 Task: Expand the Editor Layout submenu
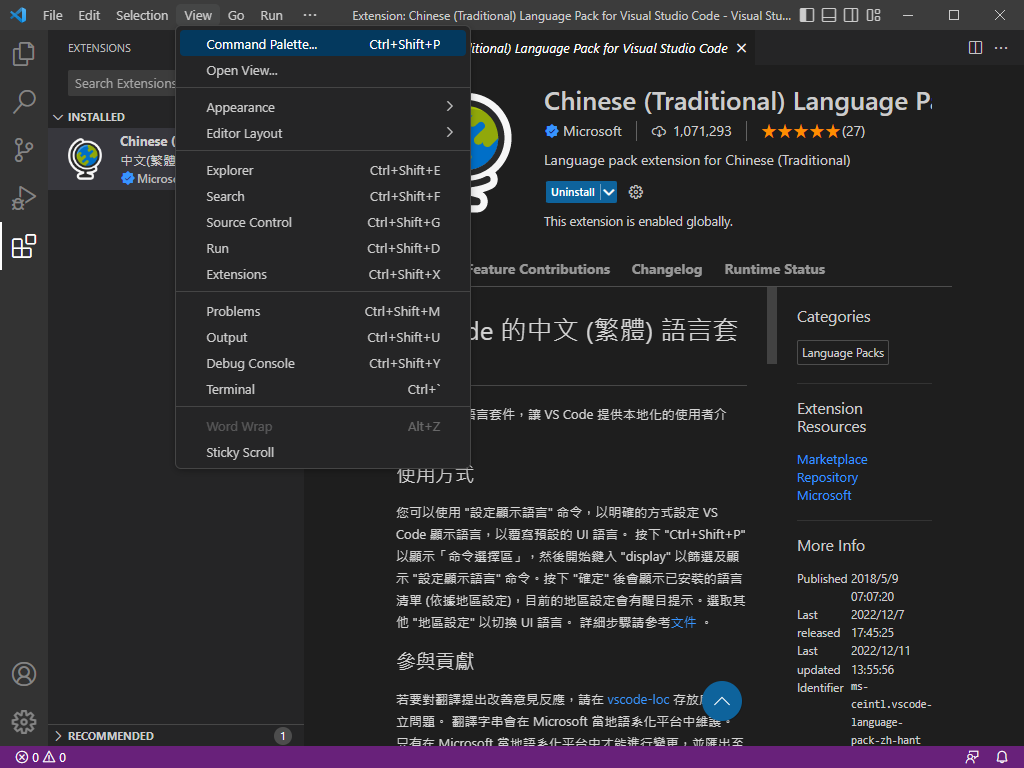(325, 133)
